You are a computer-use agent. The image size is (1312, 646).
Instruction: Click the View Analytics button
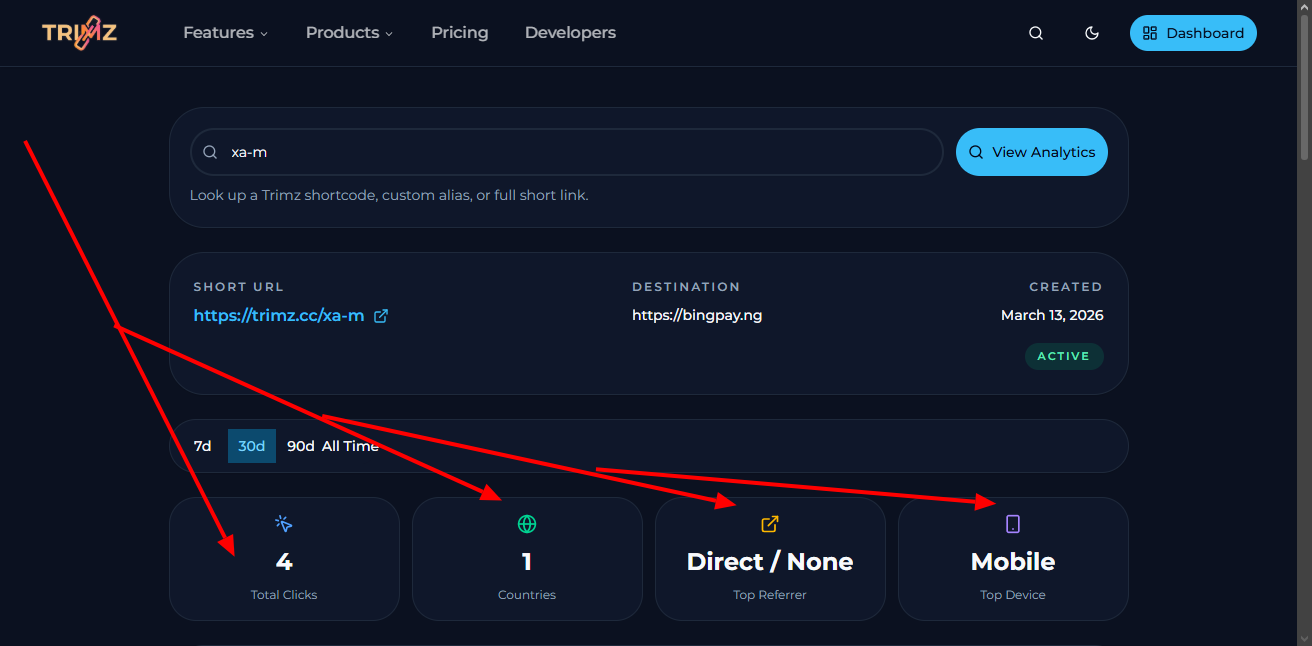click(1031, 151)
